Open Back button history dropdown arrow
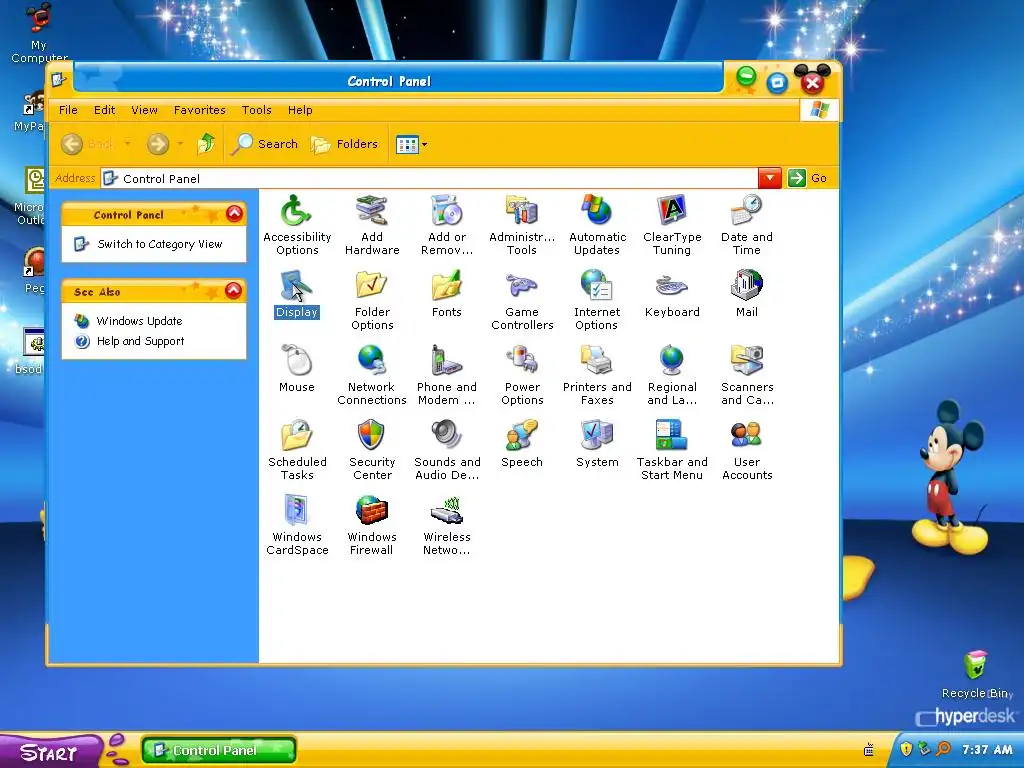The height and width of the screenshot is (768, 1024). (x=128, y=144)
